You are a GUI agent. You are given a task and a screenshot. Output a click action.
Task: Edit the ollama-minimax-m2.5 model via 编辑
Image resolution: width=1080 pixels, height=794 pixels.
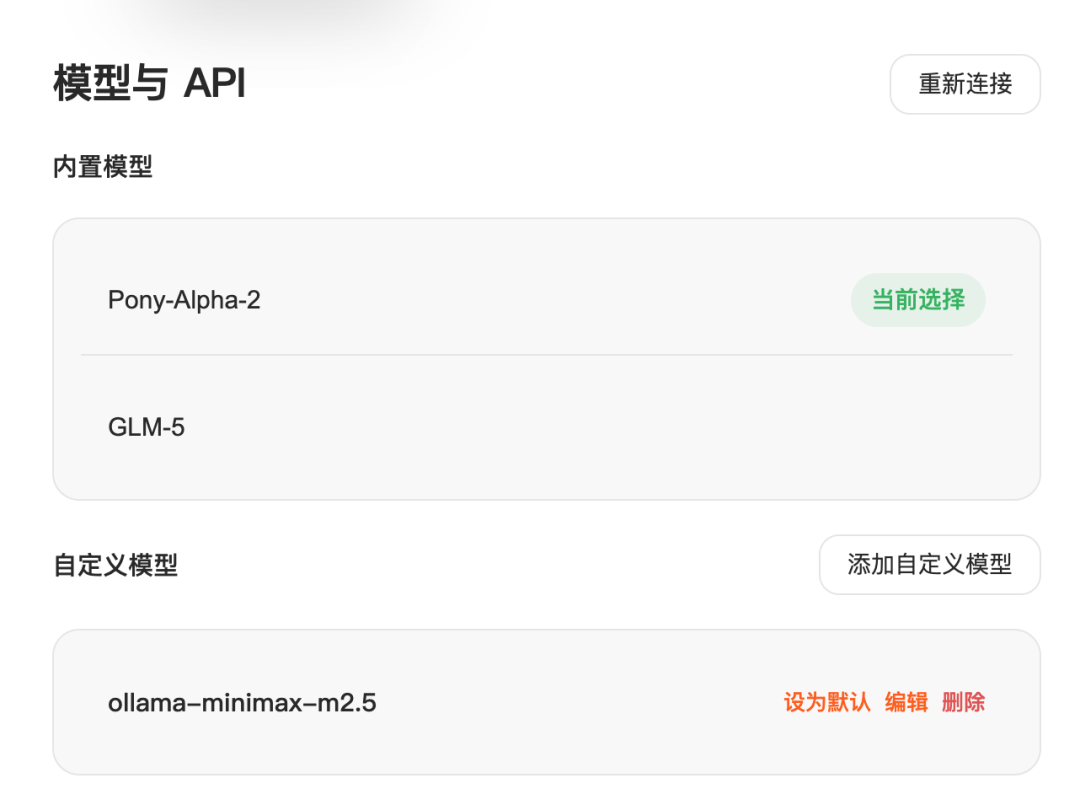[906, 702]
